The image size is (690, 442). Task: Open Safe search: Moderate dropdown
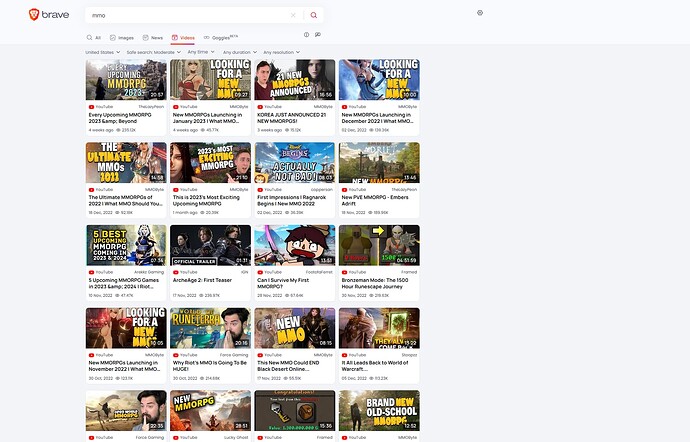(153, 52)
